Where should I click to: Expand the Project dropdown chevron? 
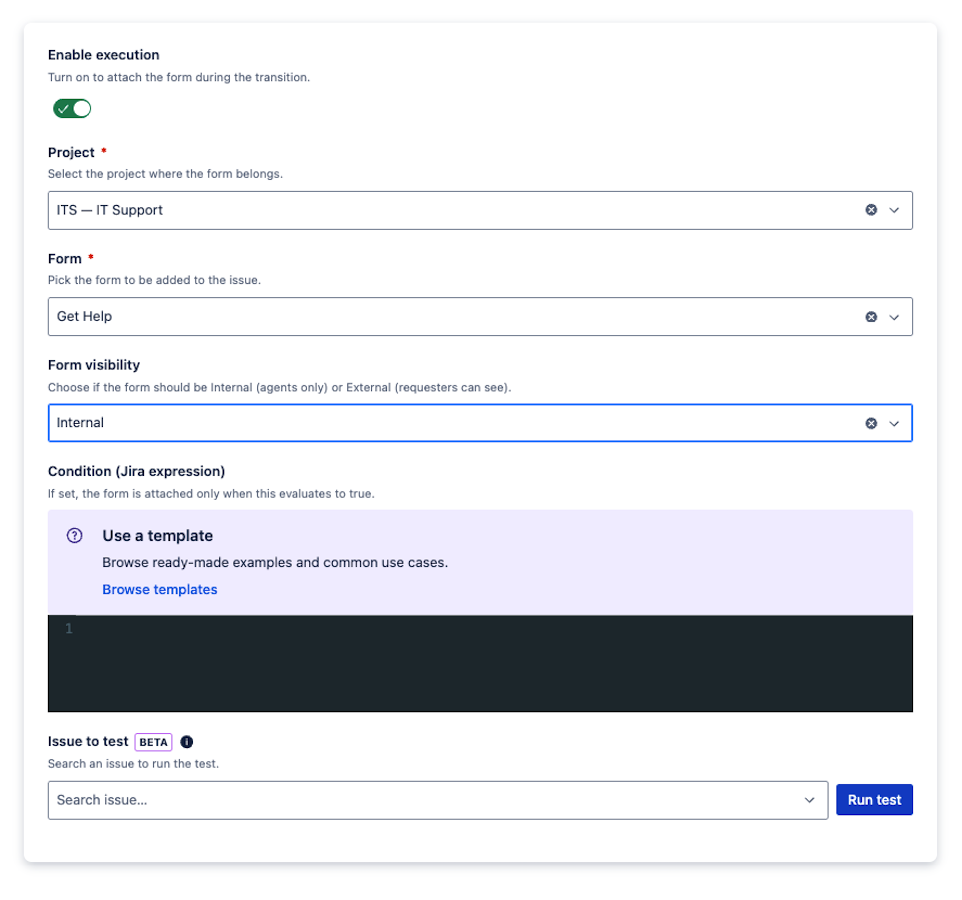(895, 210)
